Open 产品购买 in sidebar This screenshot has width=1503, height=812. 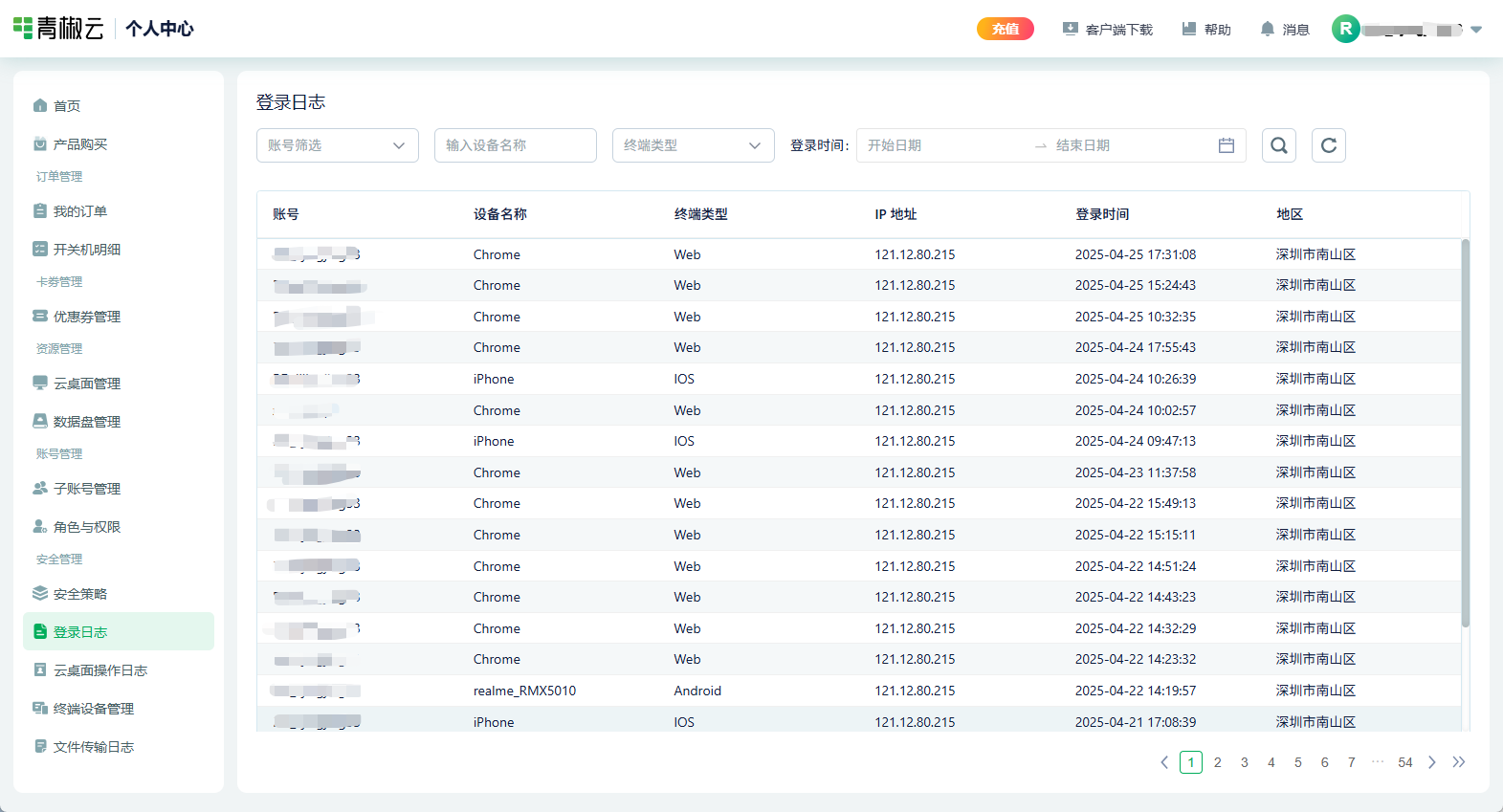coord(119,143)
